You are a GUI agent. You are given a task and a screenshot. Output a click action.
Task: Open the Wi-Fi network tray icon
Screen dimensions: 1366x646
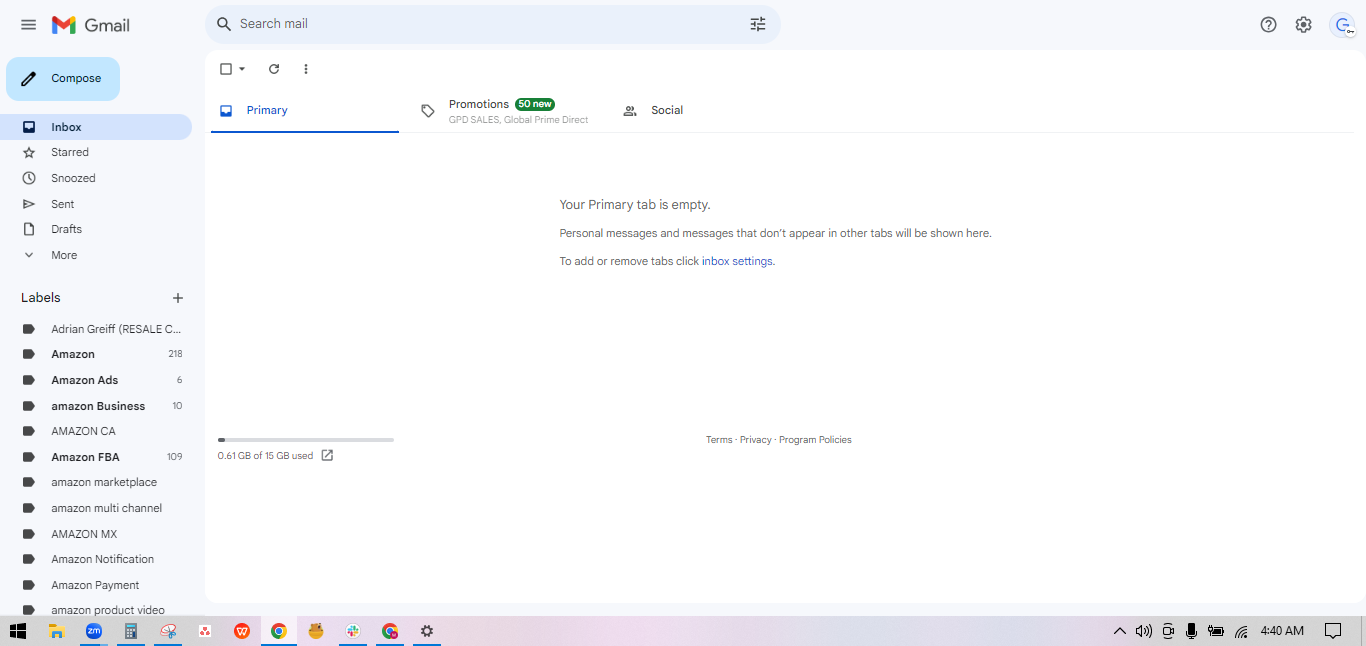[x=1241, y=631]
